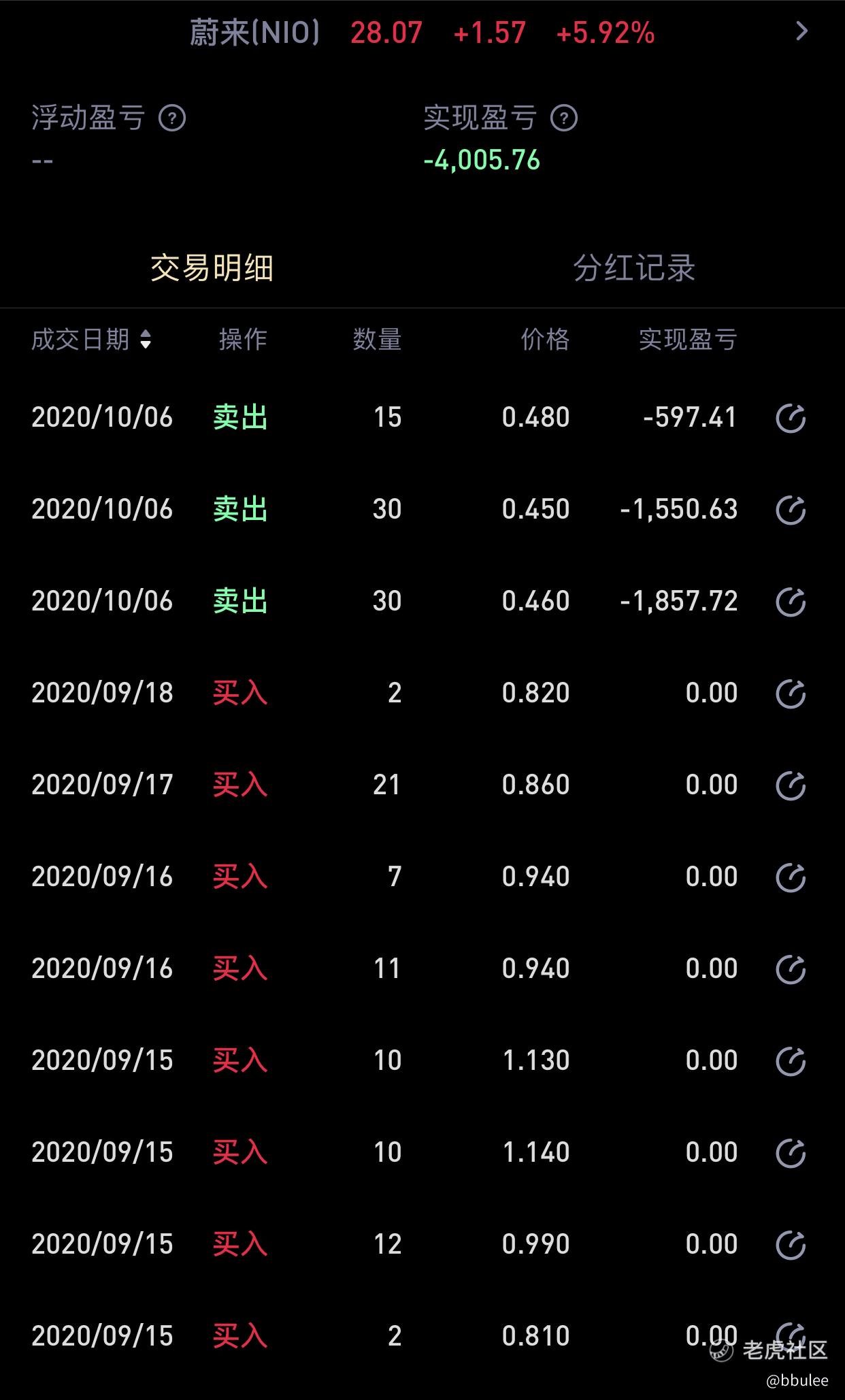Switch to the 分红记录 tab

(x=634, y=267)
